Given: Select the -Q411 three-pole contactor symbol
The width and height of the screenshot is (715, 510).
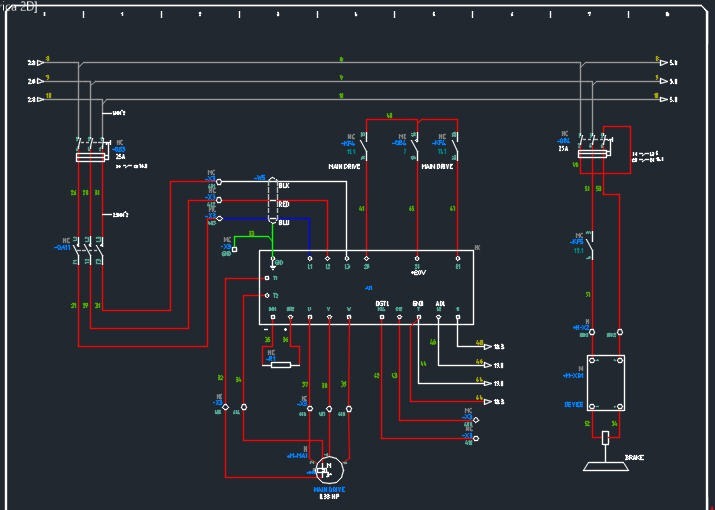Looking at the screenshot, I should [88, 250].
